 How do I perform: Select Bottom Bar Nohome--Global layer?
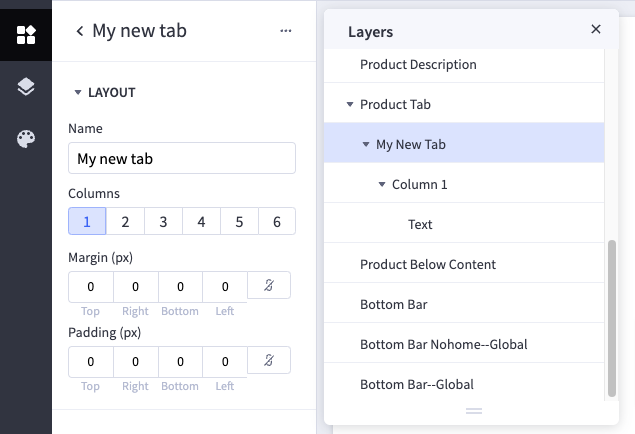pyautogui.click(x=443, y=344)
